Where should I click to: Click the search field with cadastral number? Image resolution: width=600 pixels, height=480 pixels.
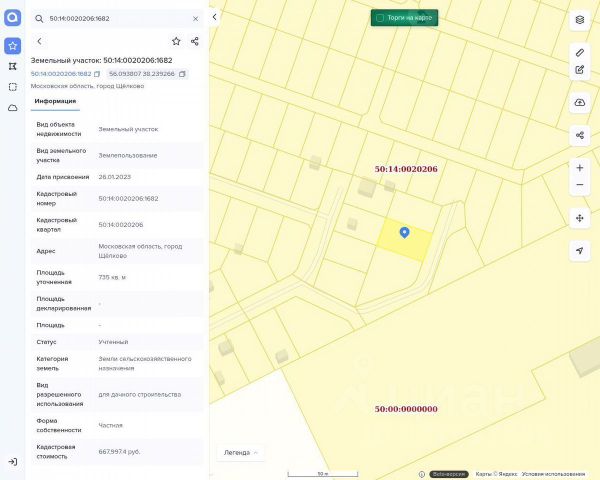tap(117, 19)
